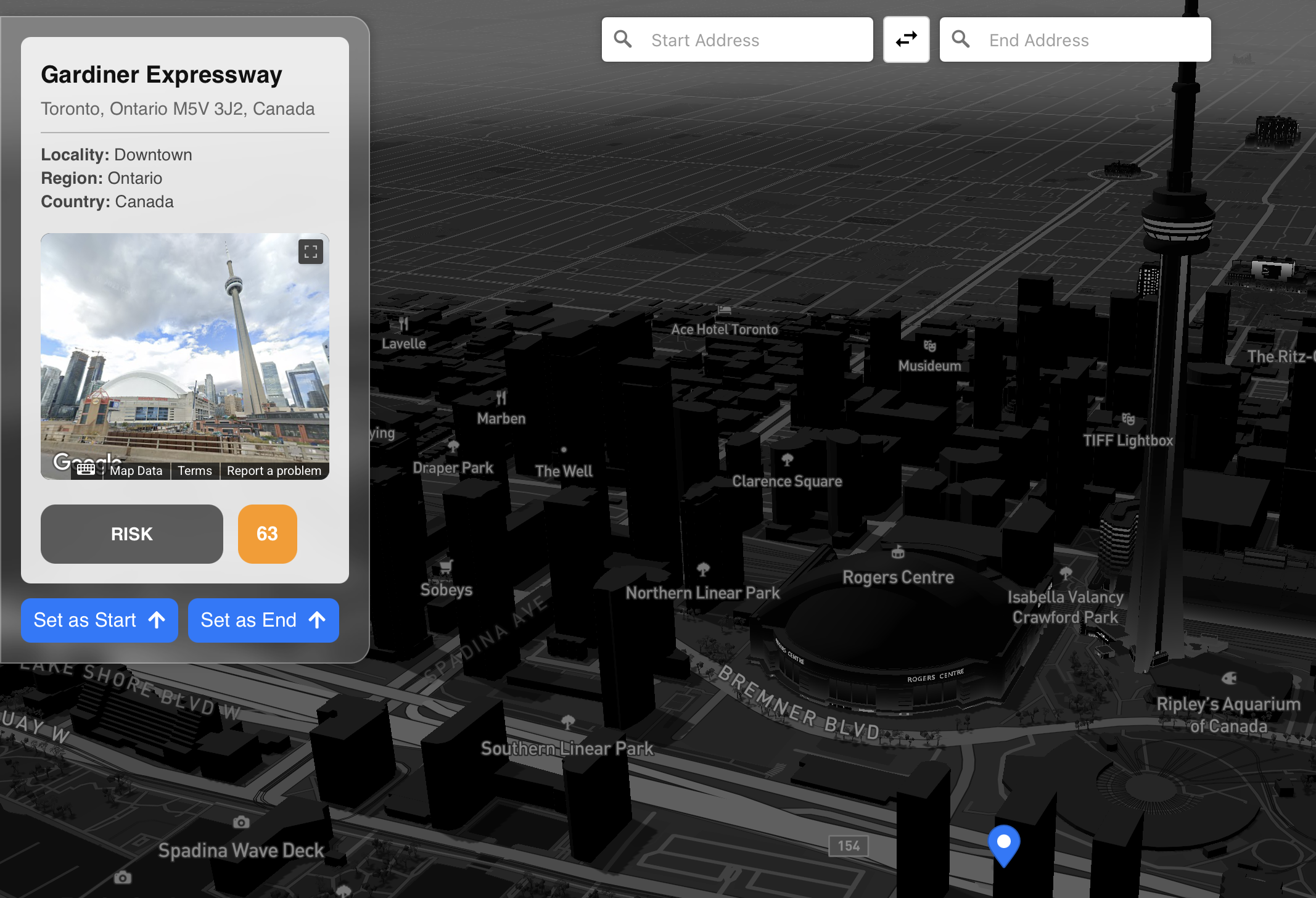Click the TIFF Lightbox theater icon
1316x898 pixels.
click(1128, 419)
